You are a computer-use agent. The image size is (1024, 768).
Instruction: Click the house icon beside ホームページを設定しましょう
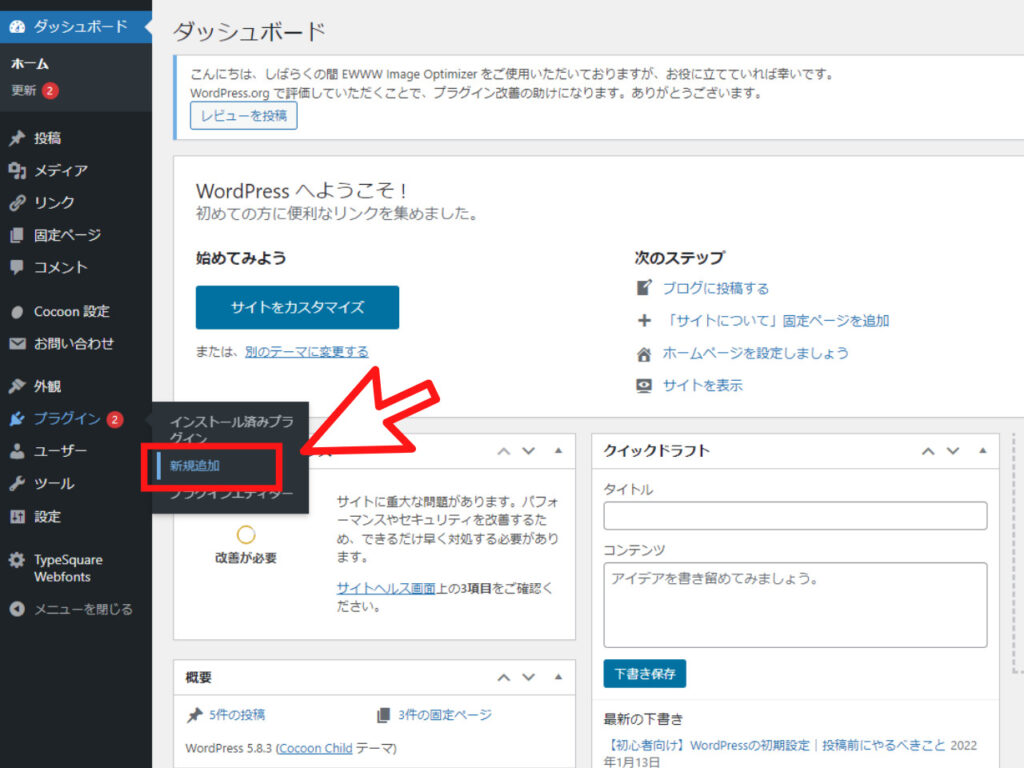[644, 354]
